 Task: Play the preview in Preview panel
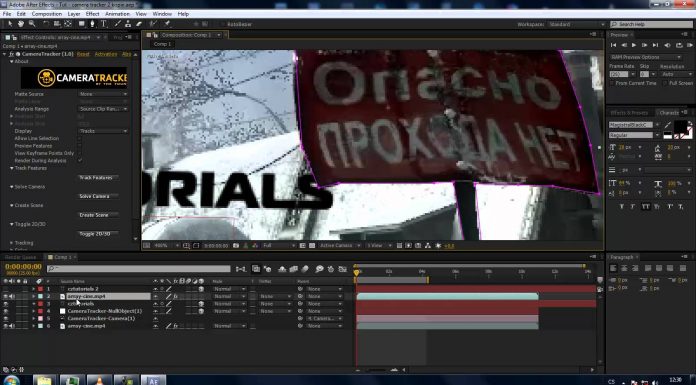point(634,45)
